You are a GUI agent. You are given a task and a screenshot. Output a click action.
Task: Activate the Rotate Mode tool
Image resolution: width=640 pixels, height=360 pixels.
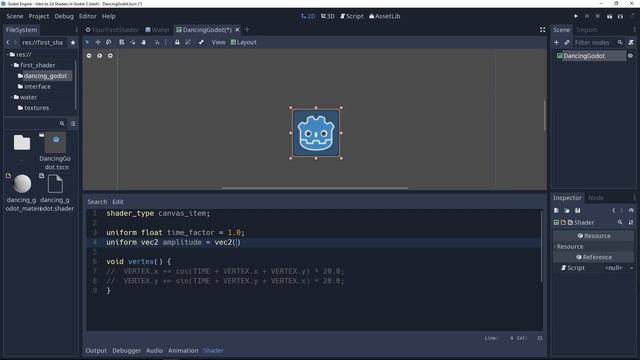pyautogui.click(x=109, y=42)
